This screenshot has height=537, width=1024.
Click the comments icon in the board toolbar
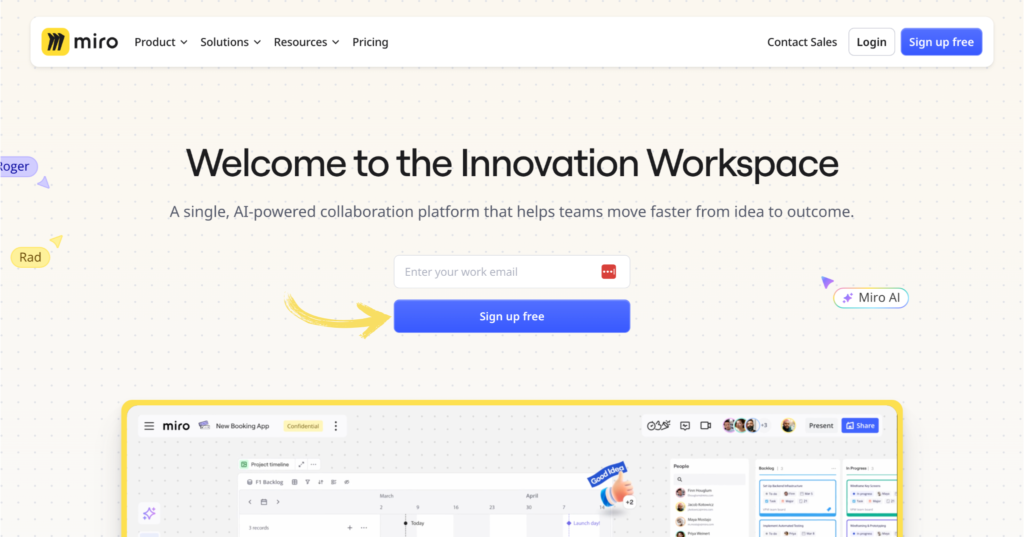click(x=685, y=425)
